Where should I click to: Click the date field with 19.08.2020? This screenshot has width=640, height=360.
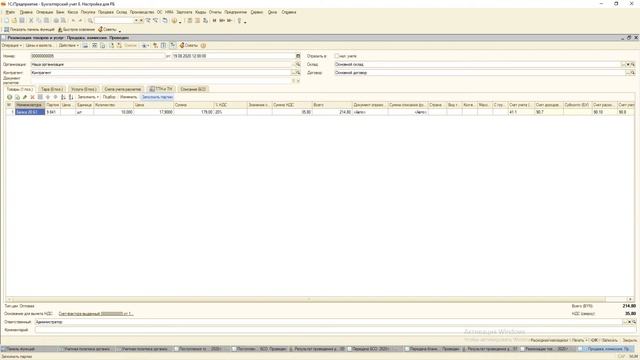click(x=233, y=56)
